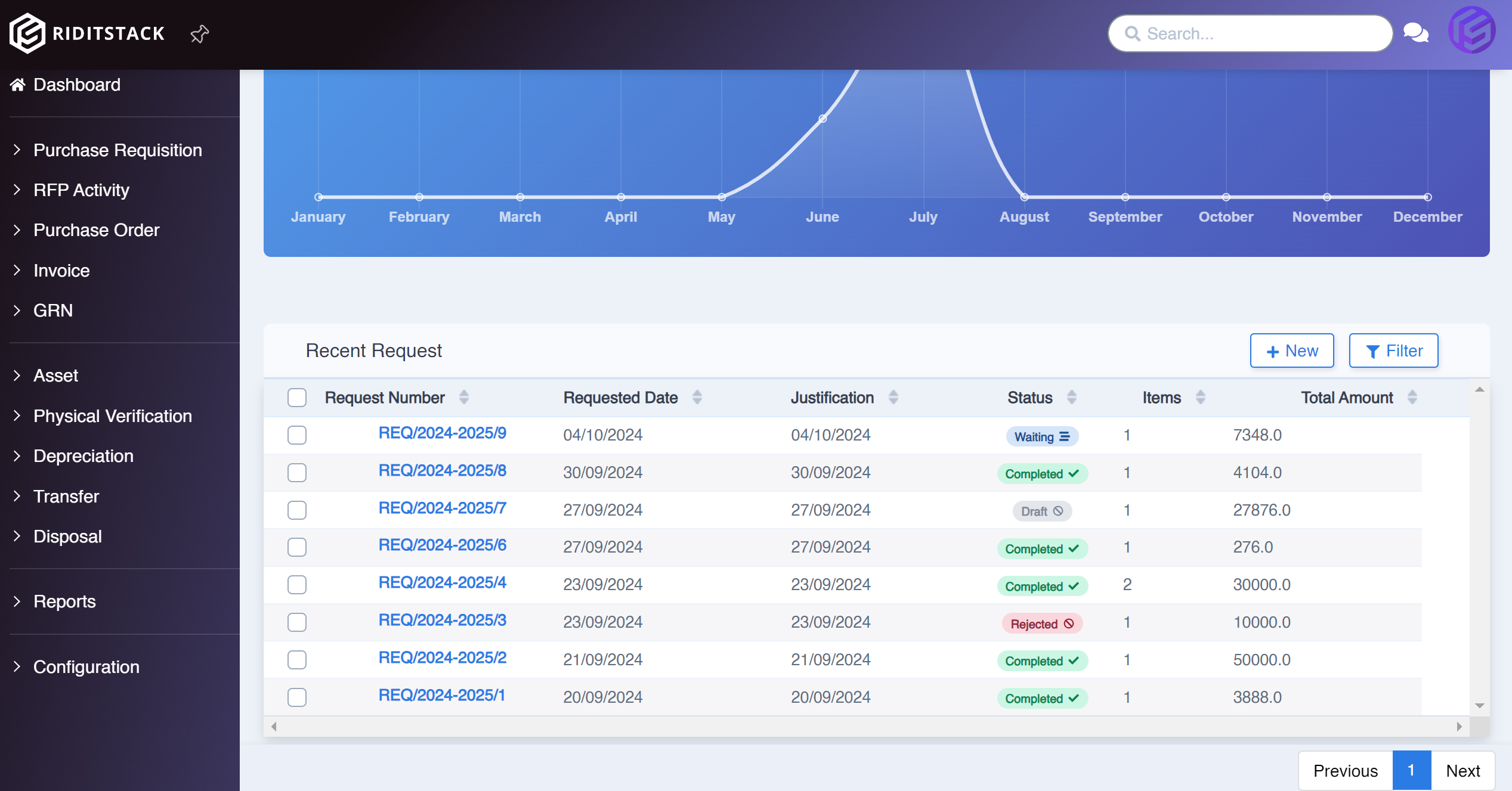Sort by Total Amount column arrows
This screenshot has height=791, width=1512.
click(x=1412, y=398)
